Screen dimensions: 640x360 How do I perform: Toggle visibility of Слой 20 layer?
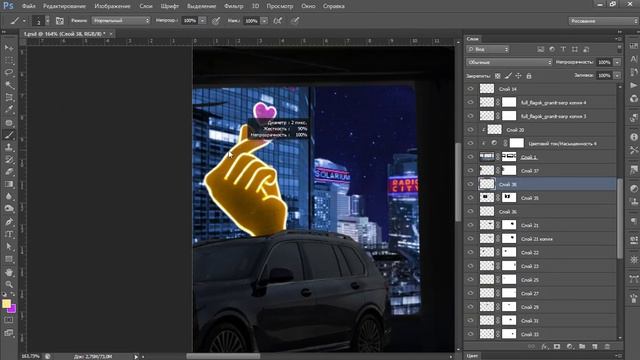[x=470, y=130]
